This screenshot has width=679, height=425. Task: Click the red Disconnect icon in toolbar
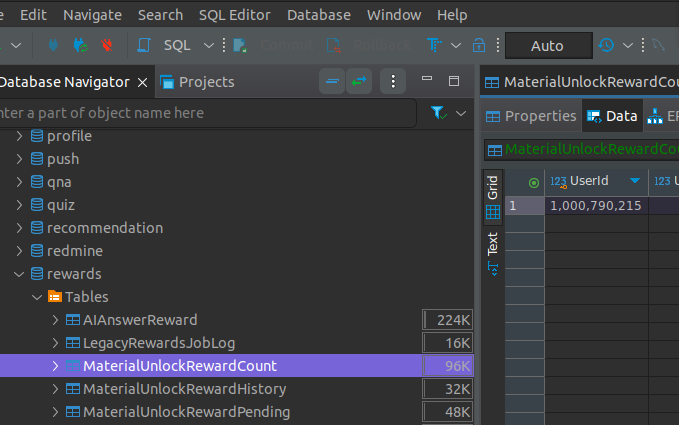click(x=106, y=46)
